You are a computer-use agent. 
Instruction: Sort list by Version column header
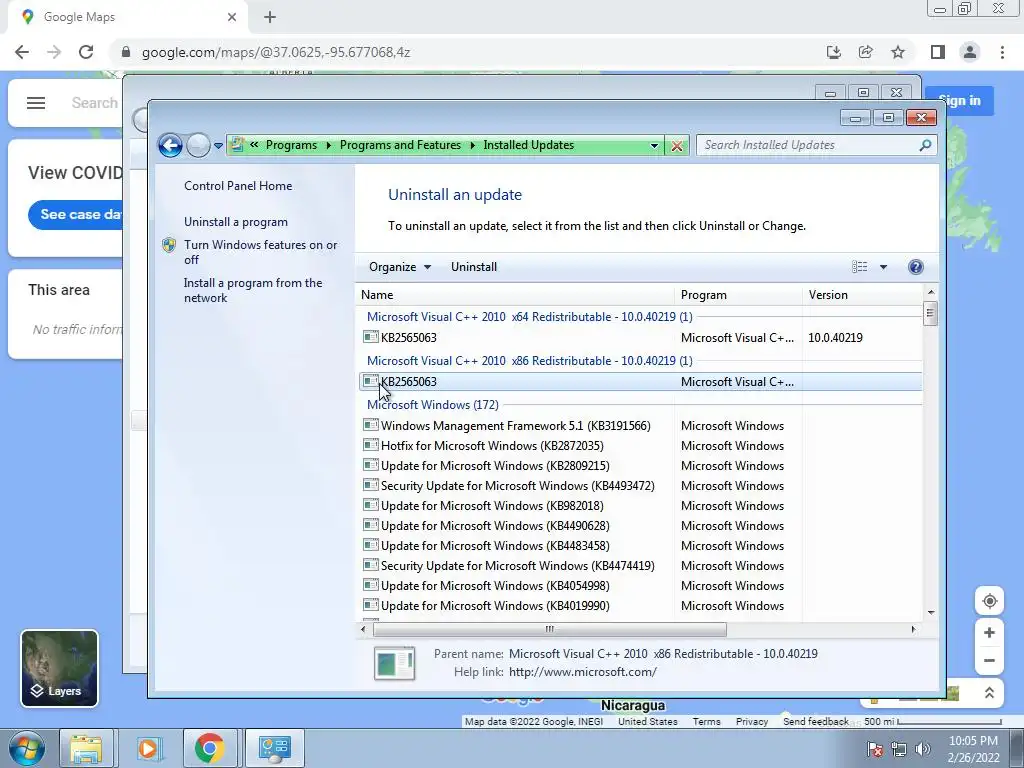862,295
